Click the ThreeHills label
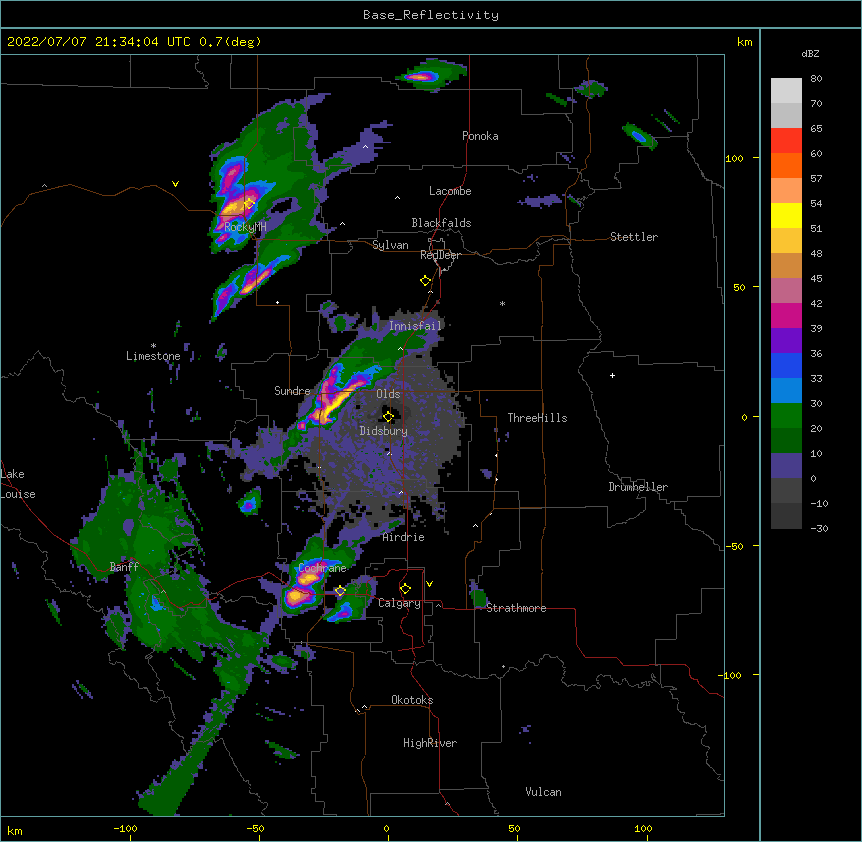862x842 pixels. coord(538,418)
